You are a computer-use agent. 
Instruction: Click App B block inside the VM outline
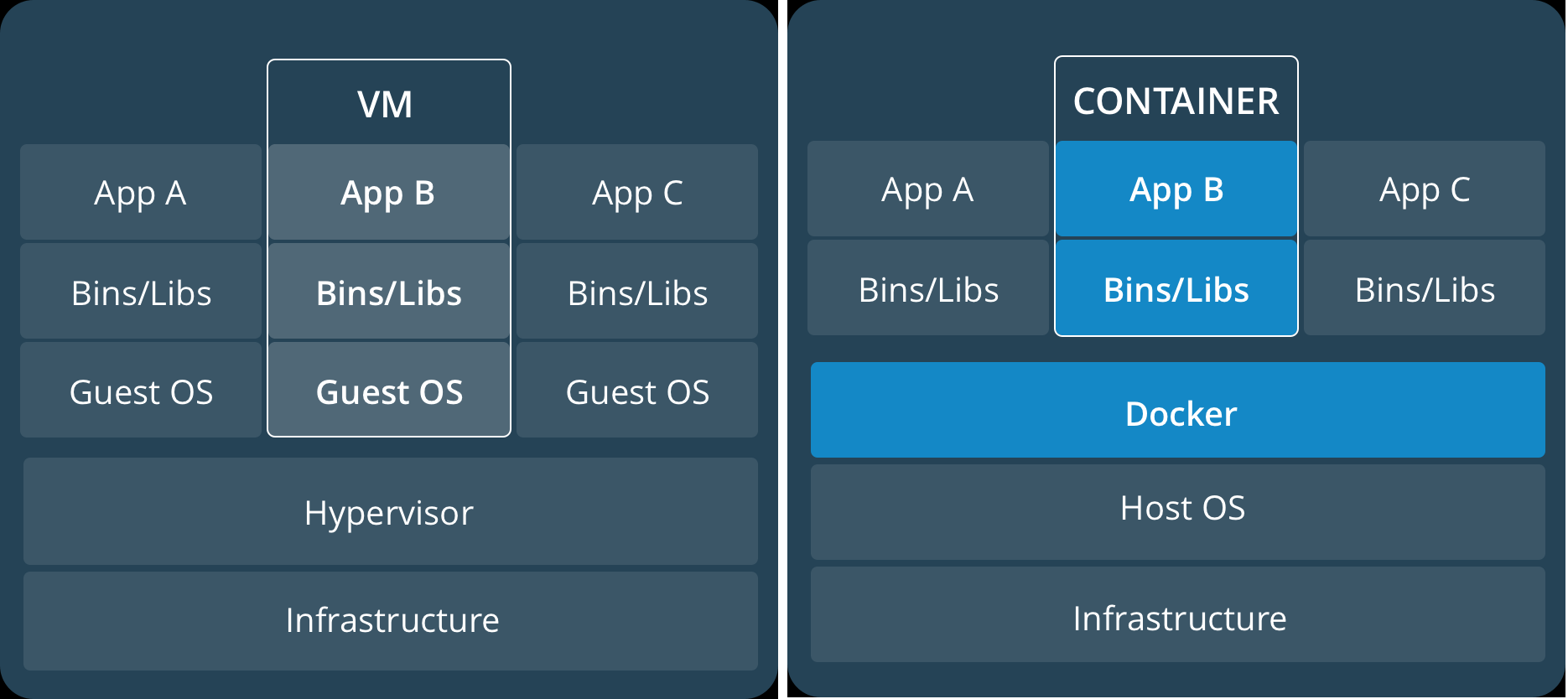click(388, 192)
